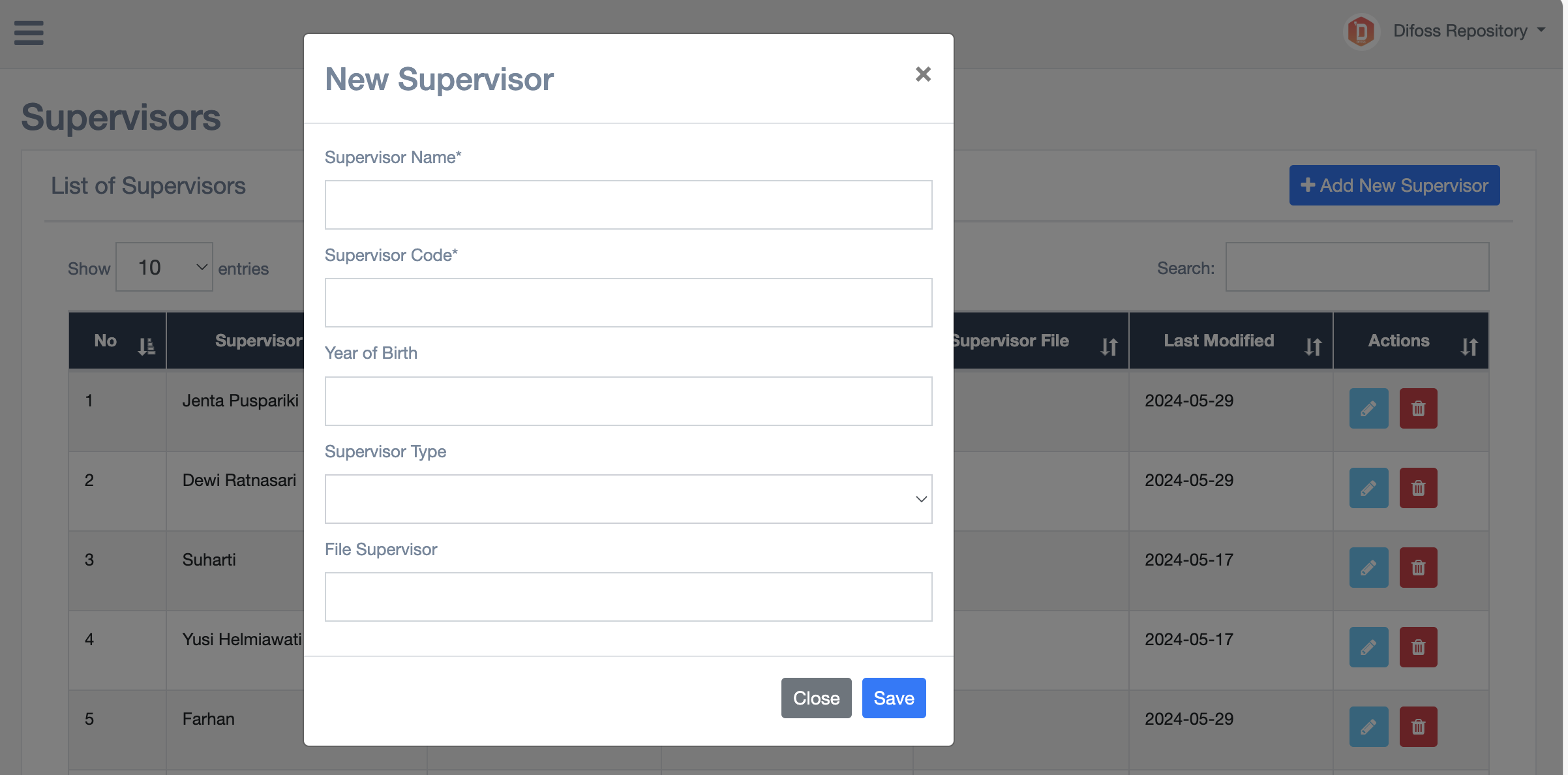Click the Difoss Repository logo avatar
1568x775 pixels.
[x=1361, y=31]
